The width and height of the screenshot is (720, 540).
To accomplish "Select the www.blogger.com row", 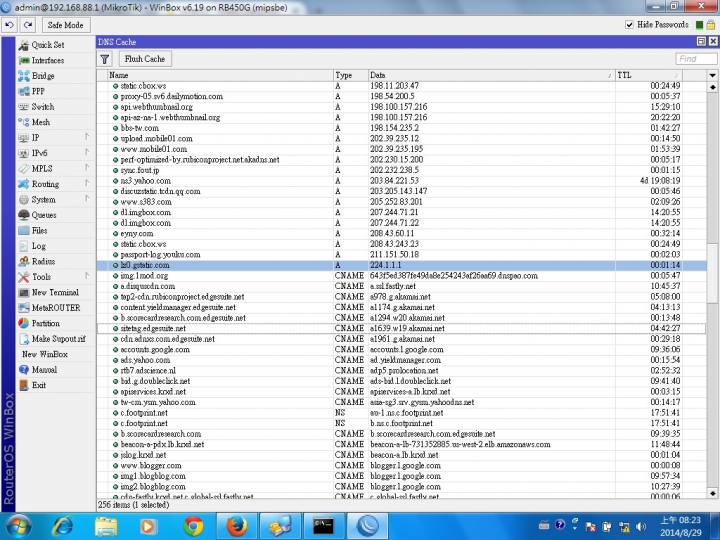I will click(x=402, y=466).
